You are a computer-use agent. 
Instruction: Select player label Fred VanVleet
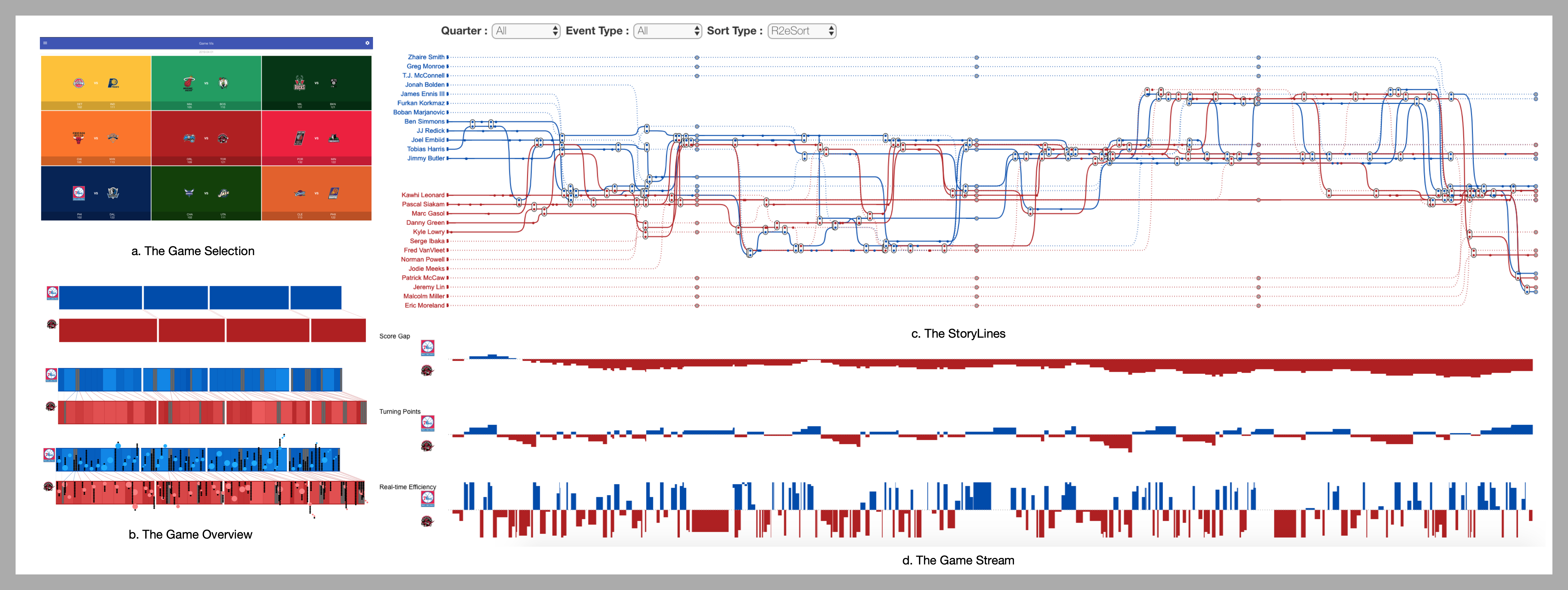pyautogui.click(x=424, y=250)
